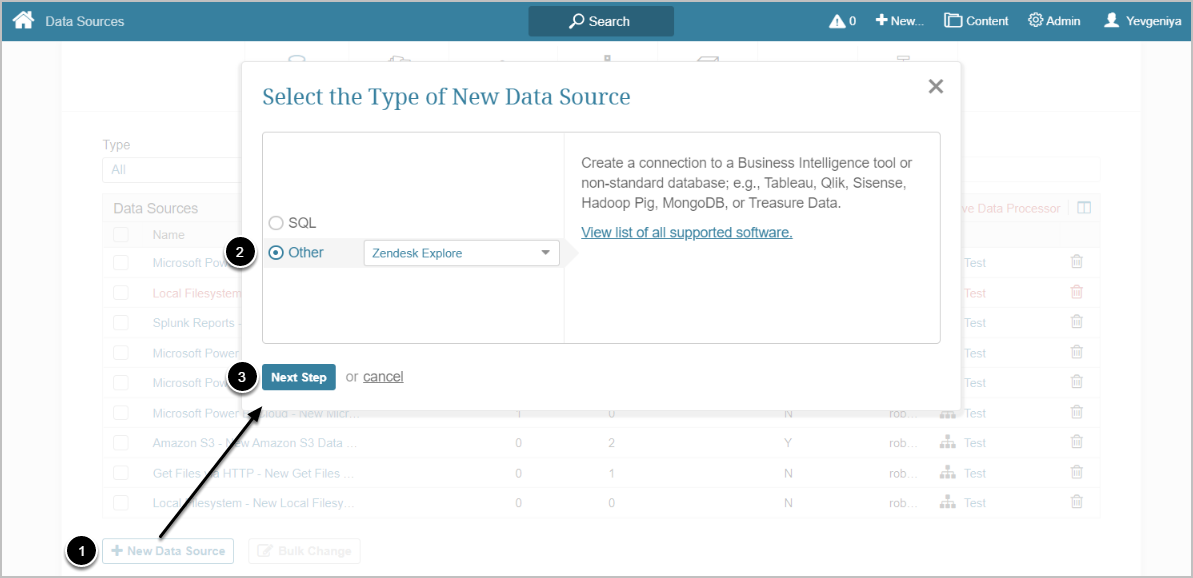1193x578 pixels.
Task: Check the Splunk Reports row checkbox
Action: point(121,323)
